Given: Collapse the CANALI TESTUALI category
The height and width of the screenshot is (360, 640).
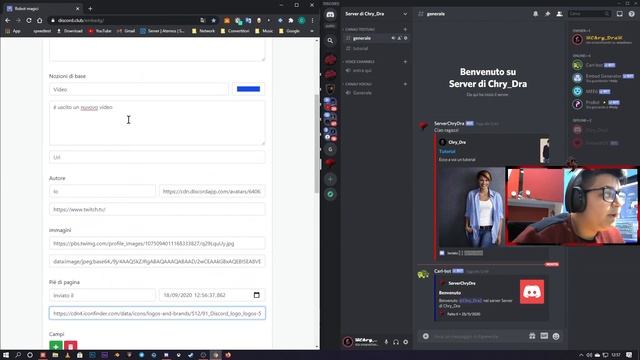Looking at the screenshot, I should pos(360,29).
